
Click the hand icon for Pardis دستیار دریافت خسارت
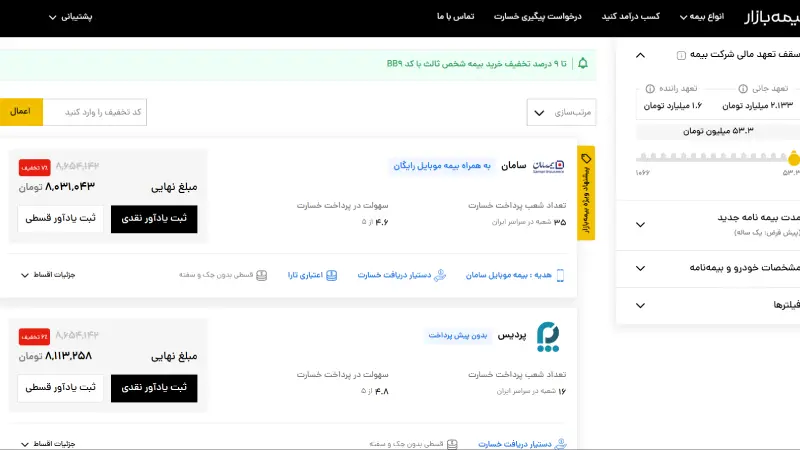(560, 444)
